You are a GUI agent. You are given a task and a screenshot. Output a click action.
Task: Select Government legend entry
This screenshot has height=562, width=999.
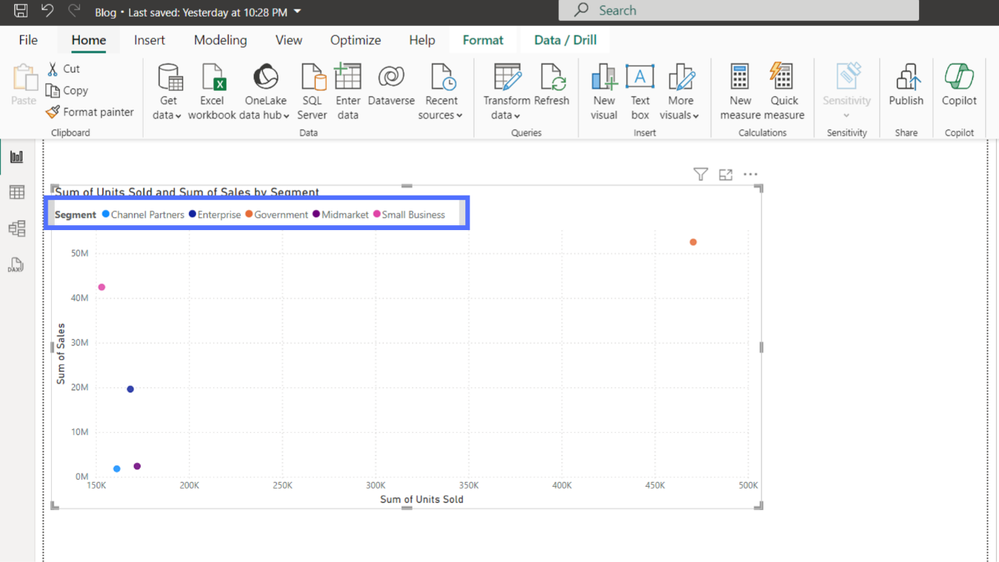(277, 215)
